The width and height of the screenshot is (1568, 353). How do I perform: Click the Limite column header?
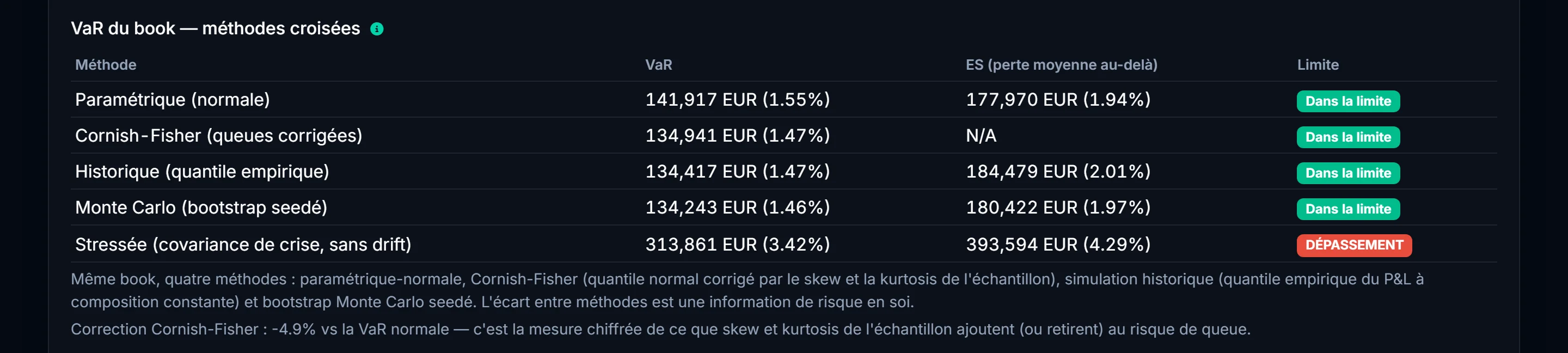tap(1317, 64)
